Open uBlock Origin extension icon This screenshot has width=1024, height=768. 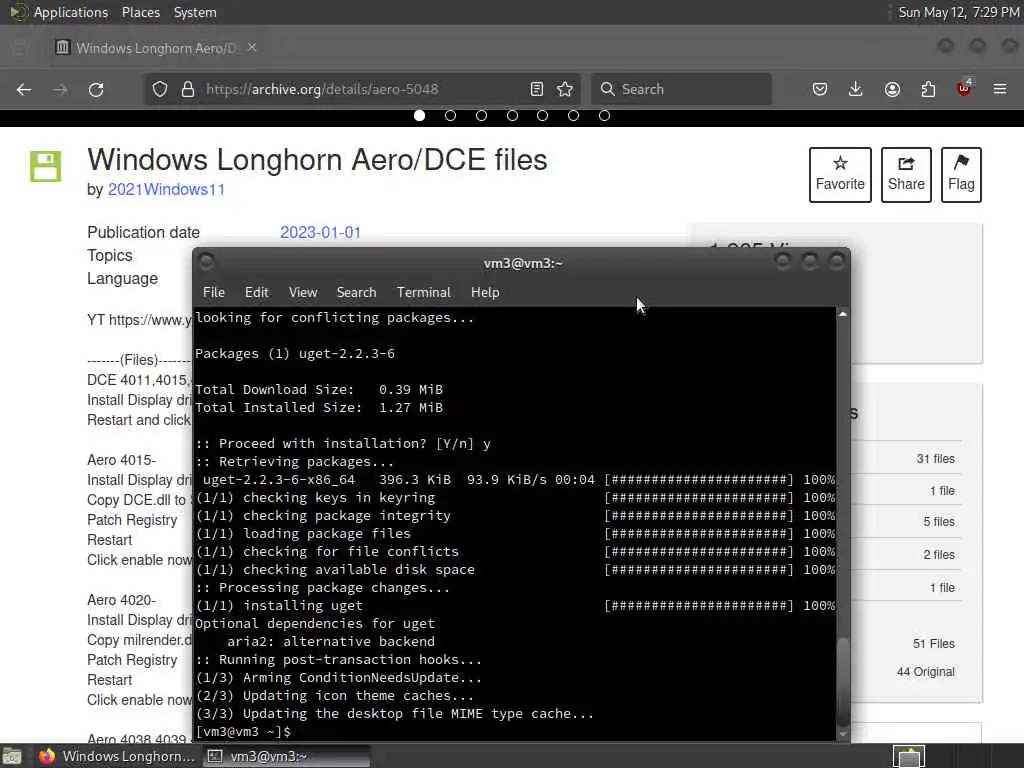(964, 88)
